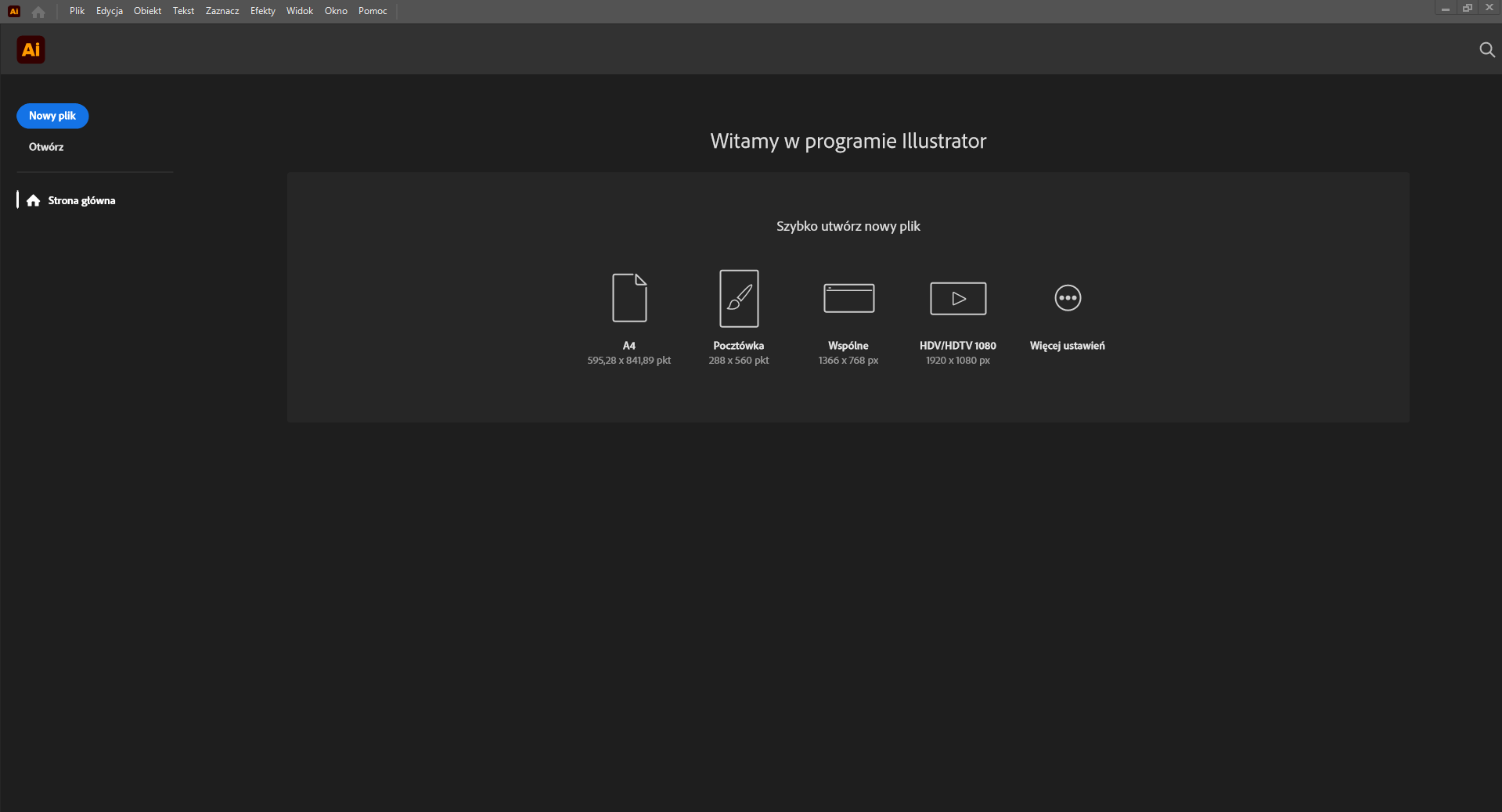Open the Obiekt menu
This screenshot has height=812, width=1502.
click(147, 11)
